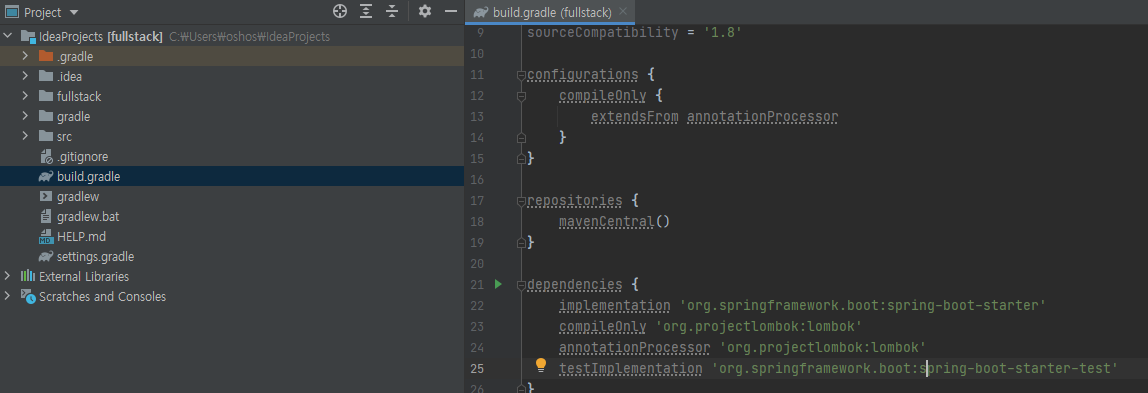Expand the fullstack folder

[x=25, y=96]
